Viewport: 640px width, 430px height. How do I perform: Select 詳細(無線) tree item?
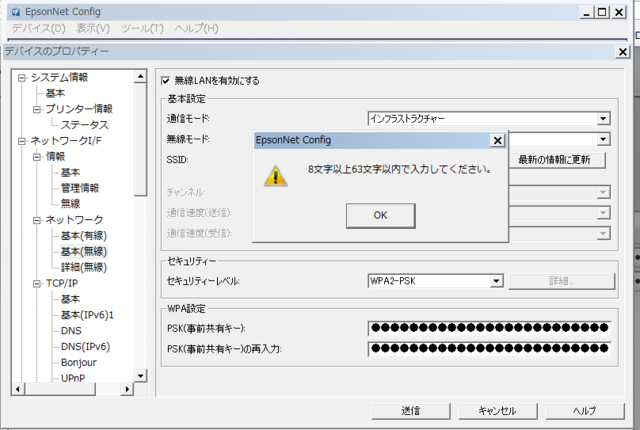click(84, 268)
